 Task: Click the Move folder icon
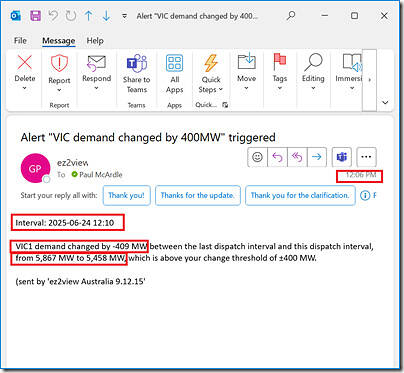(247, 61)
